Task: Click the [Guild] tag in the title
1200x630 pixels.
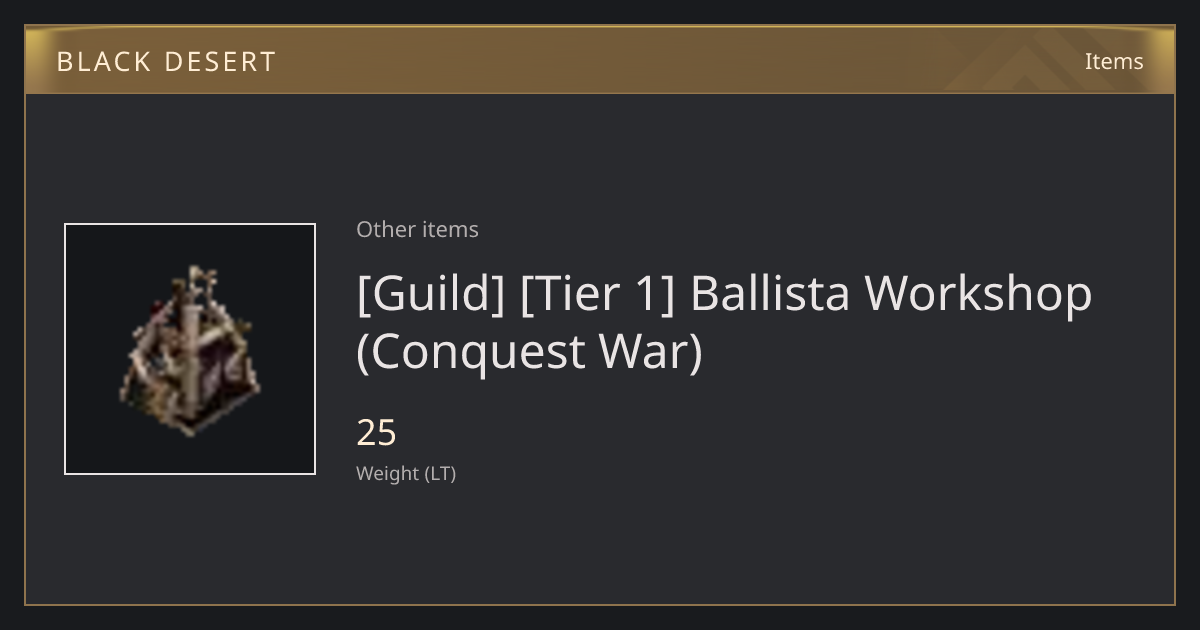Action: click(x=430, y=293)
